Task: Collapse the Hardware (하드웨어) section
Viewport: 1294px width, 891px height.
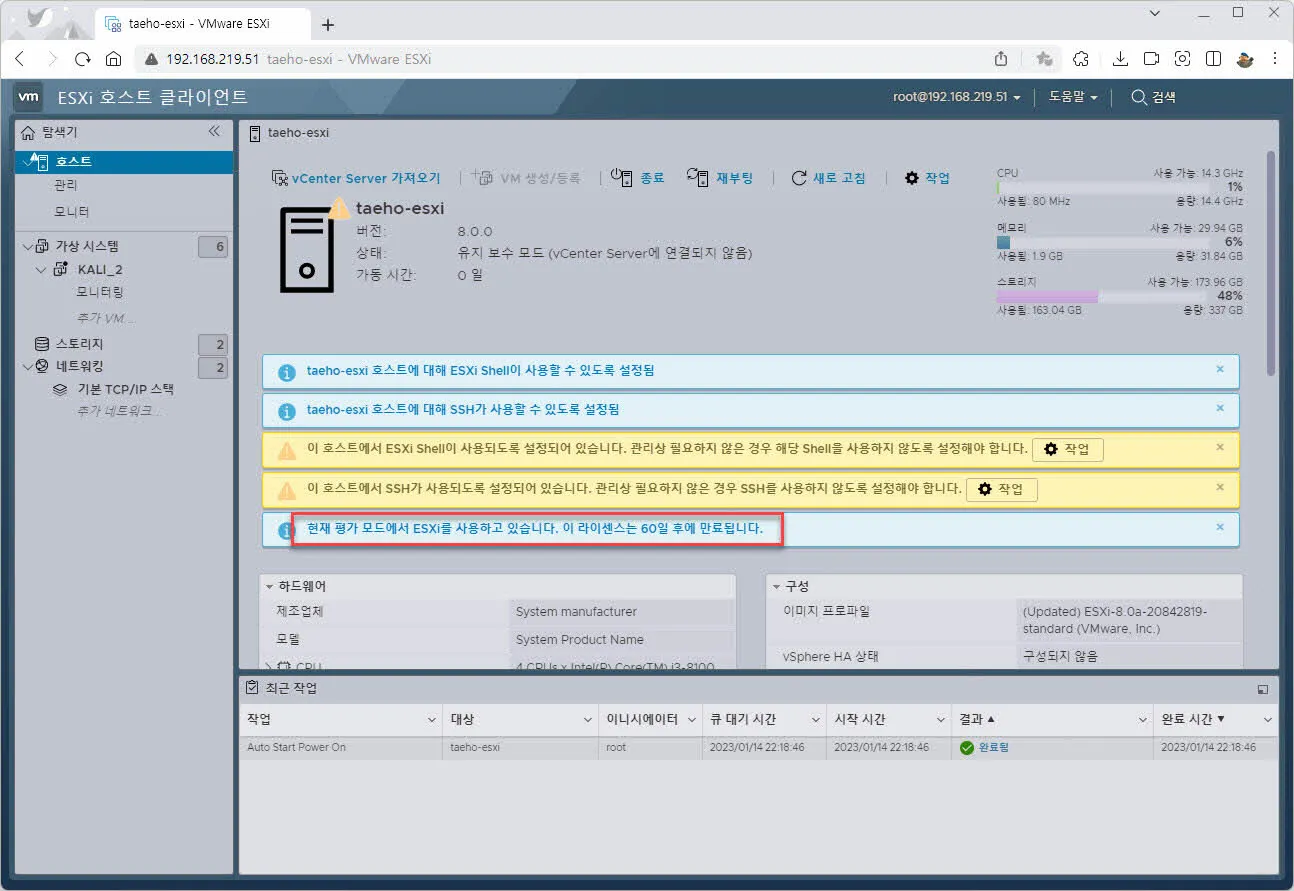Action: pyautogui.click(x=270, y=586)
